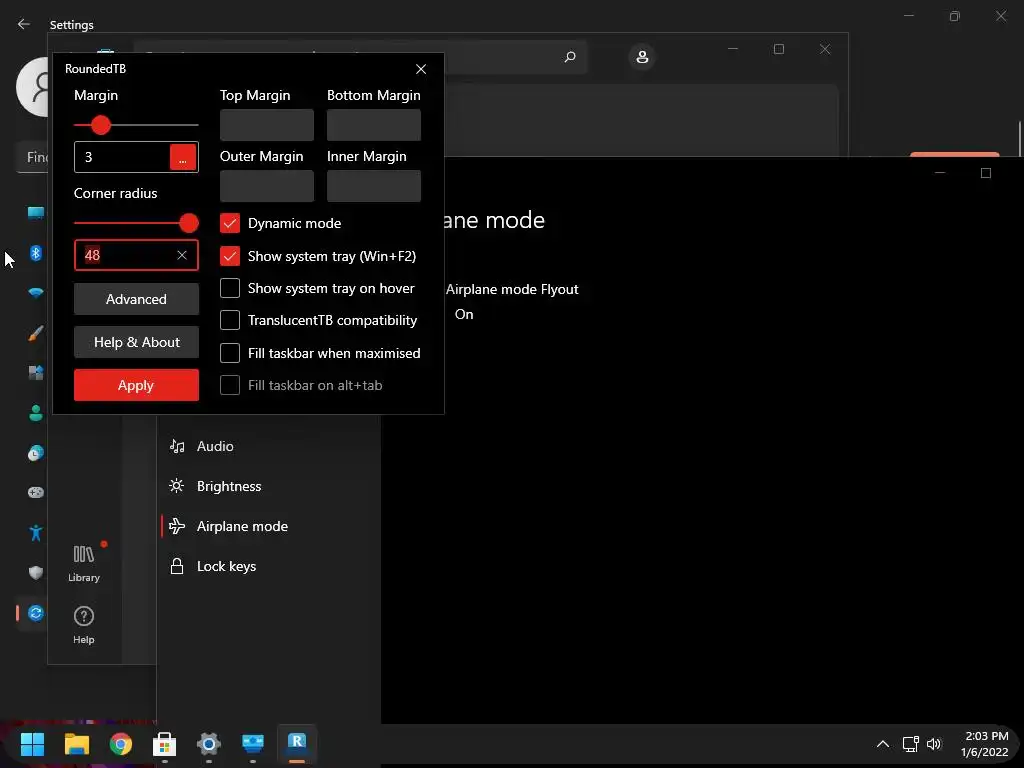Open Advanced options in RoundedTB
The width and height of the screenshot is (1024, 768).
click(136, 298)
